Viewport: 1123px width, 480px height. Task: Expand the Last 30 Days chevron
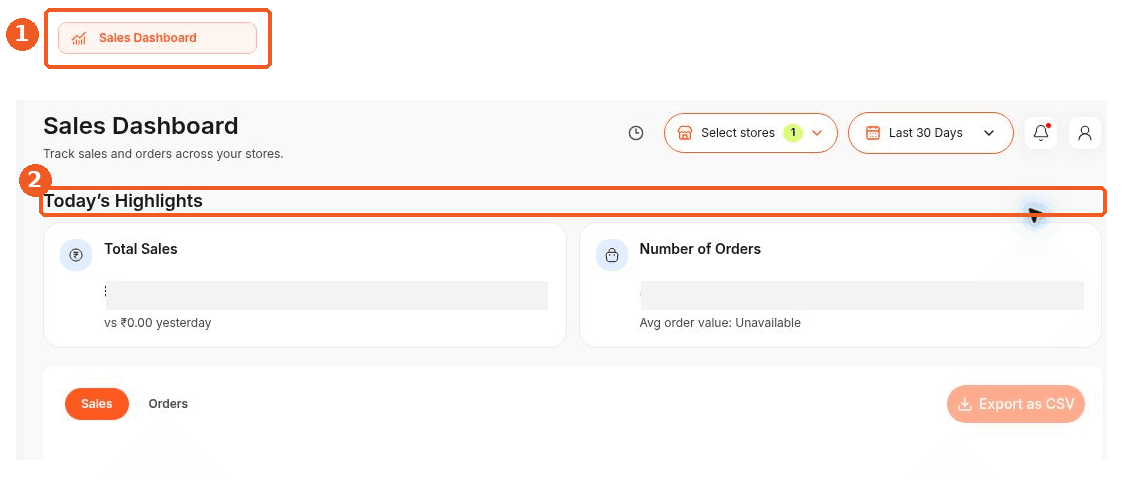(989, 133)
